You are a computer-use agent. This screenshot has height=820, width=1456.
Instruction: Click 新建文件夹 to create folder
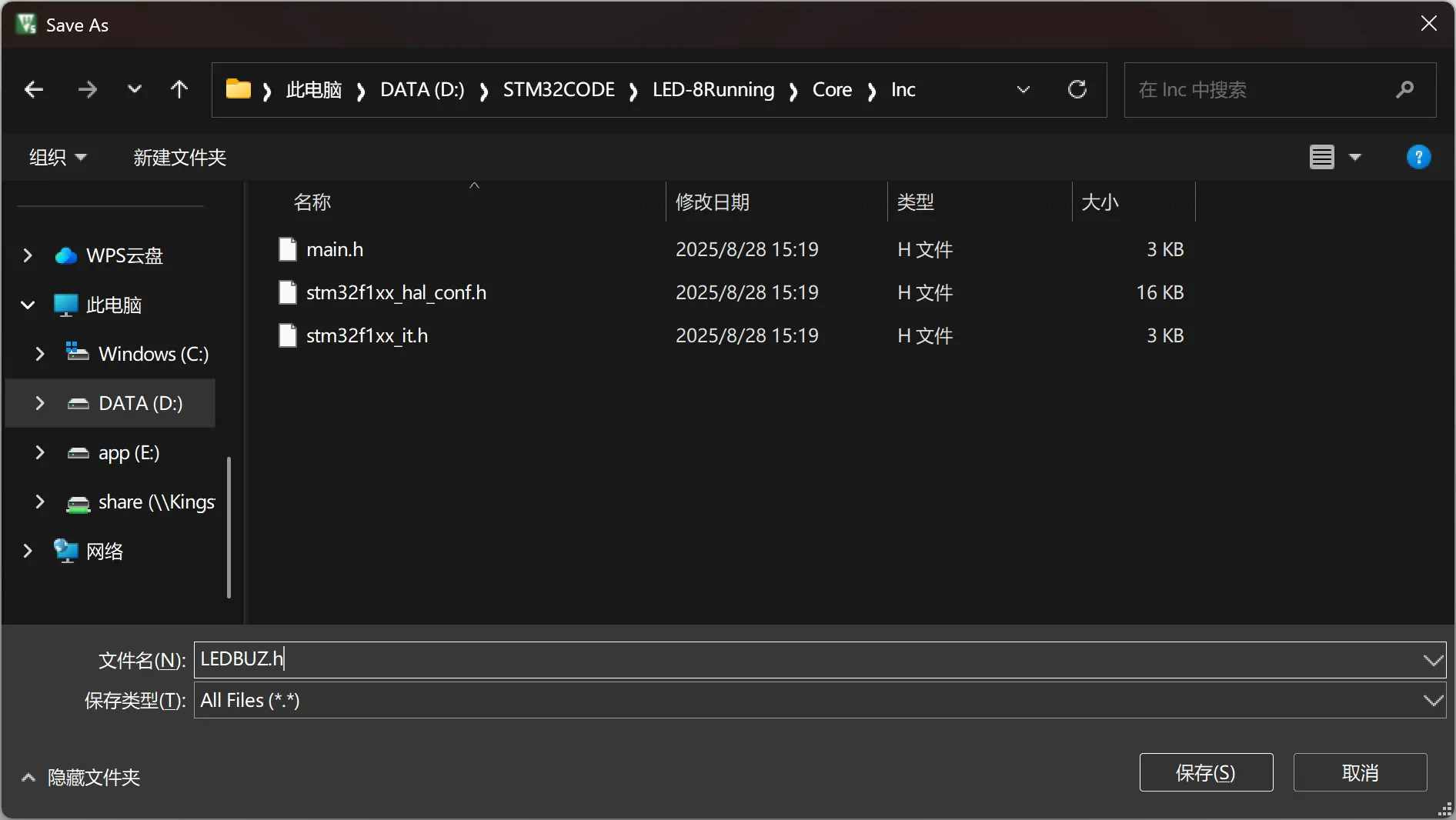tap(179, 158)
